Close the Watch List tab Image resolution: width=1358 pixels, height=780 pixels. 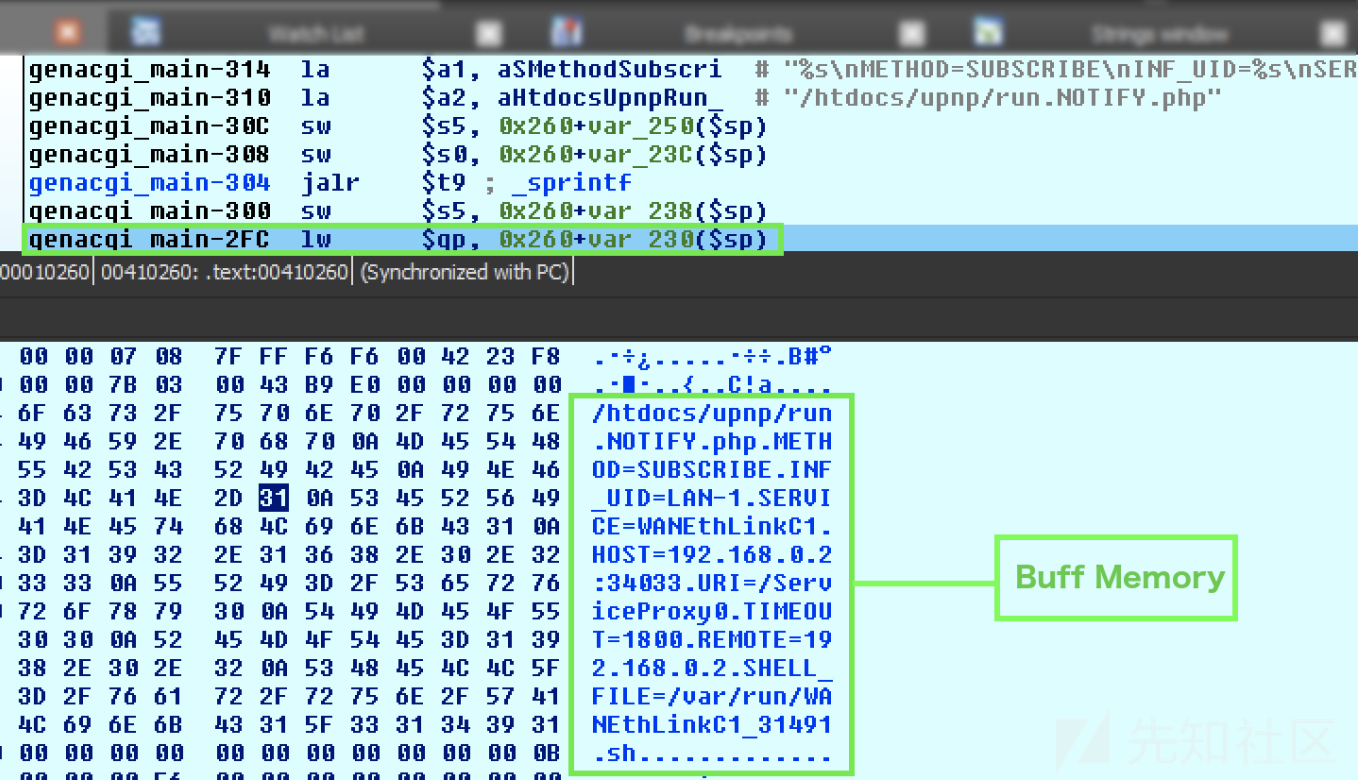(488, 34)
